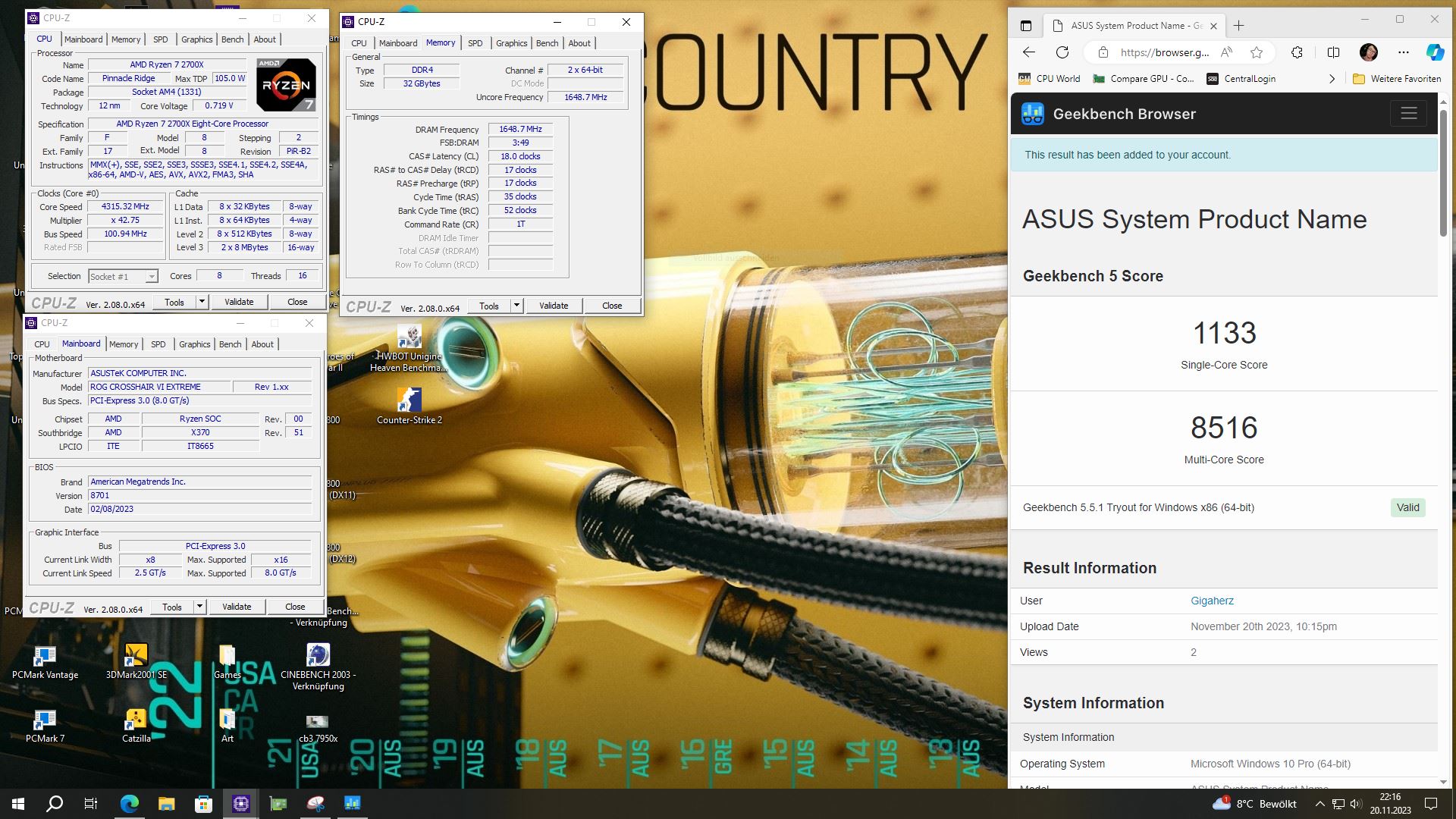
Task: Open SPD tab in top-left CPU-Z window
Action: (160, 39)
